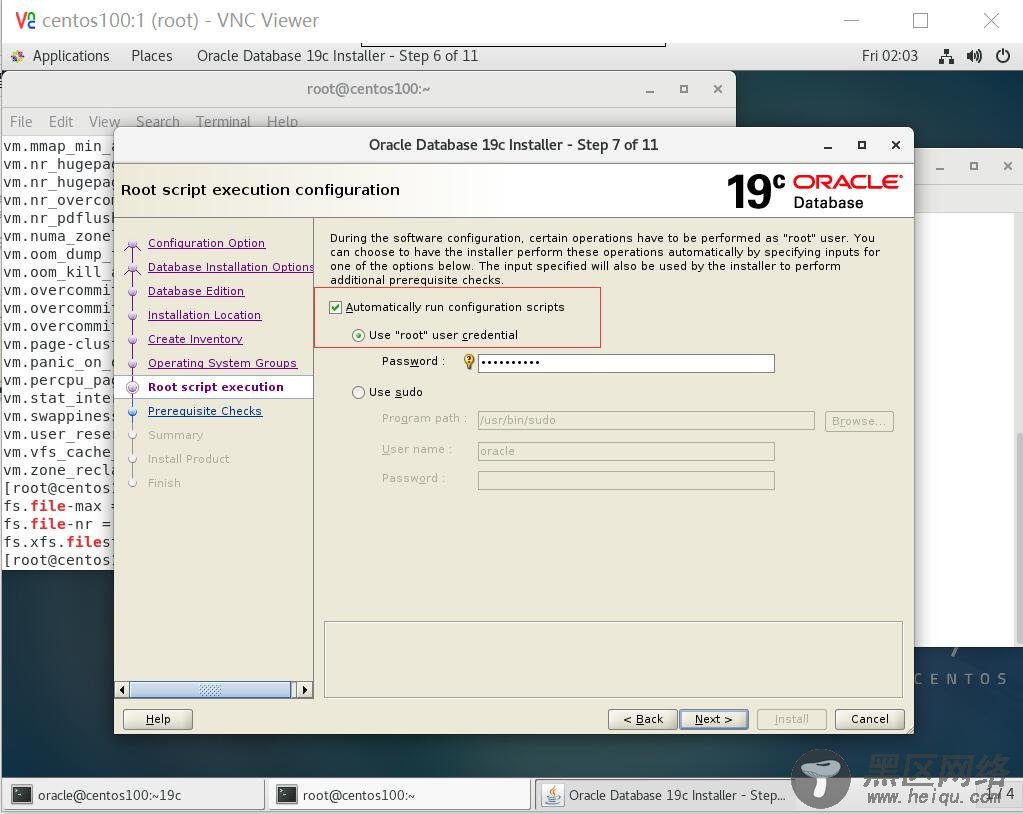Viewport: 1023px width, 814px height.
Task: Click the Root script execution step label
Action: pos(215,387)
